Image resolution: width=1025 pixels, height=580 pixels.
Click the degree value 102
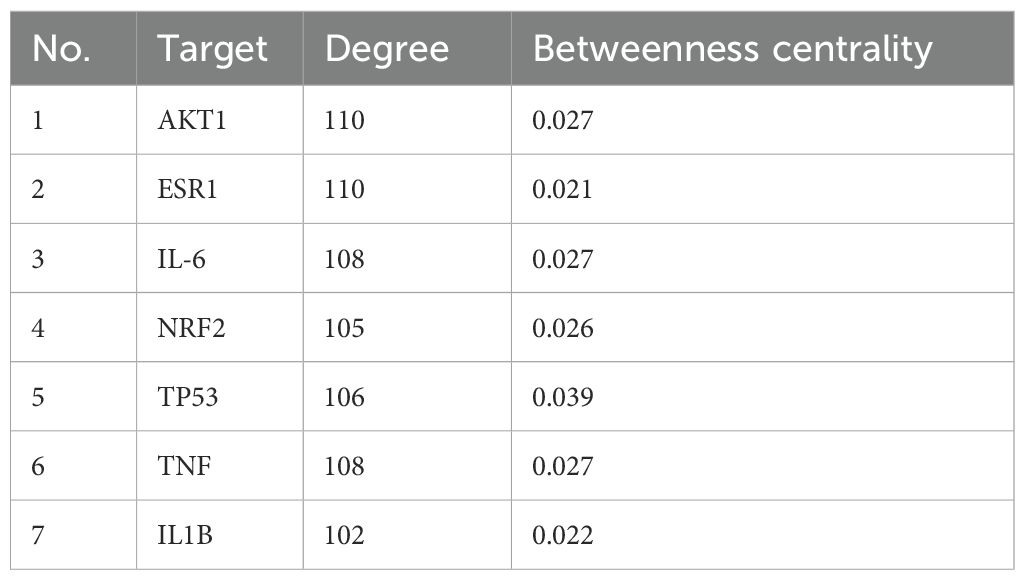(x=345, y=536)
